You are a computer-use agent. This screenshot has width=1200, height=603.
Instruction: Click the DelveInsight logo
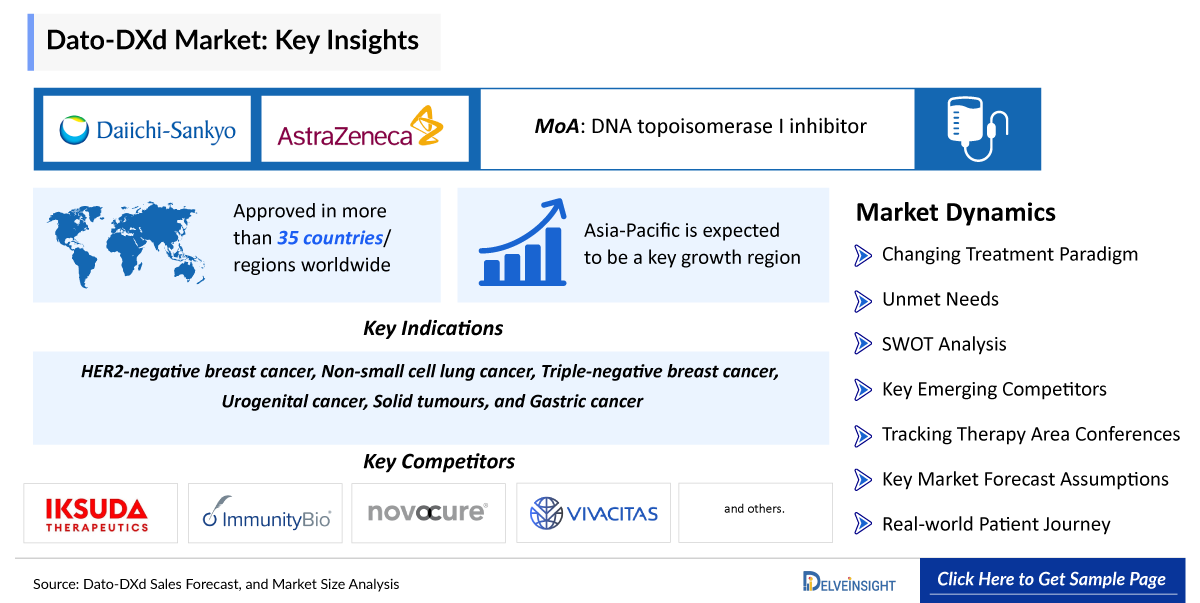(849, 581)
